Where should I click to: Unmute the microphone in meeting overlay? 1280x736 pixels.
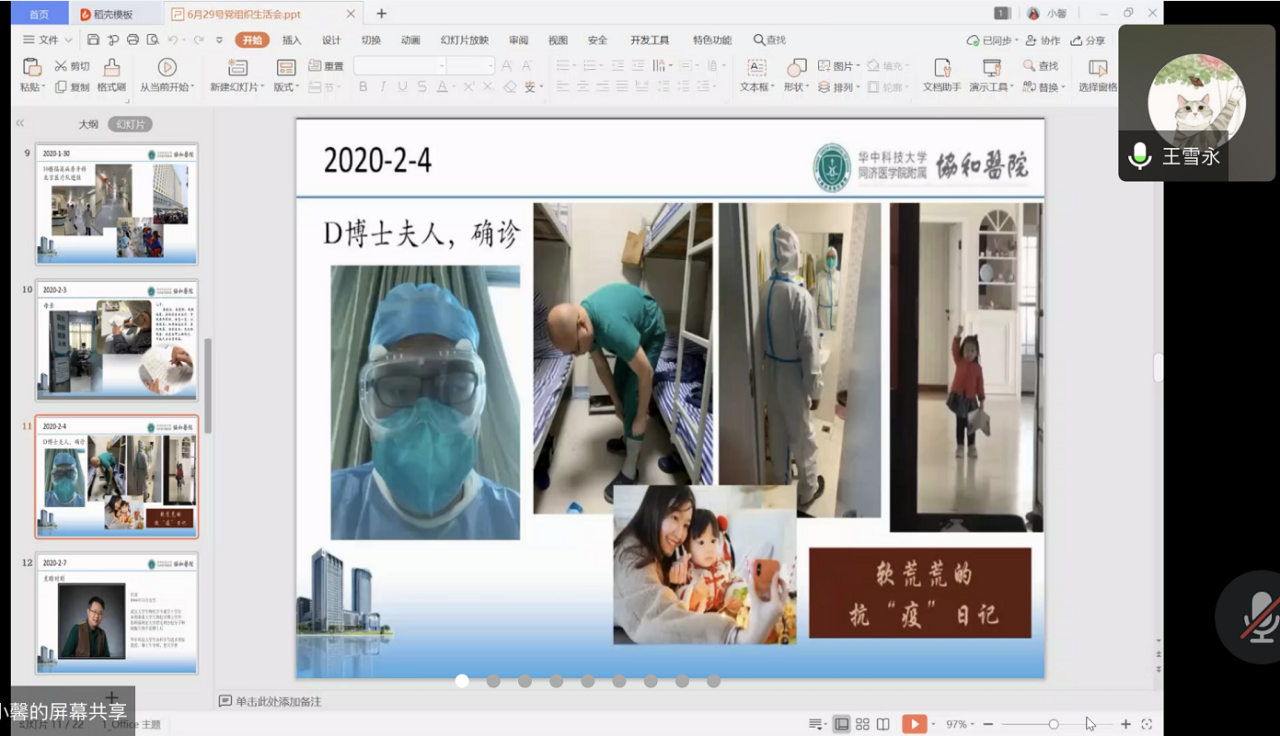1260,617
